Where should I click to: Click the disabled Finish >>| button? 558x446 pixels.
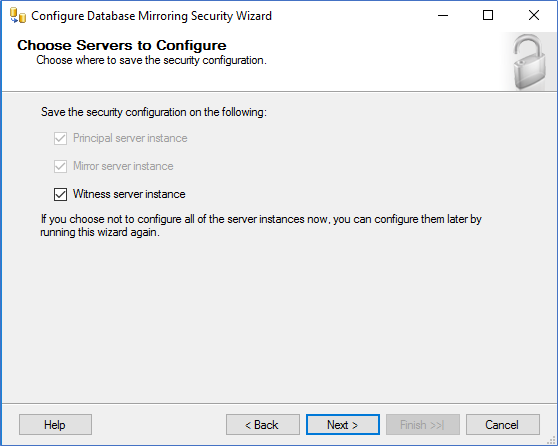[x=423, y=424]
